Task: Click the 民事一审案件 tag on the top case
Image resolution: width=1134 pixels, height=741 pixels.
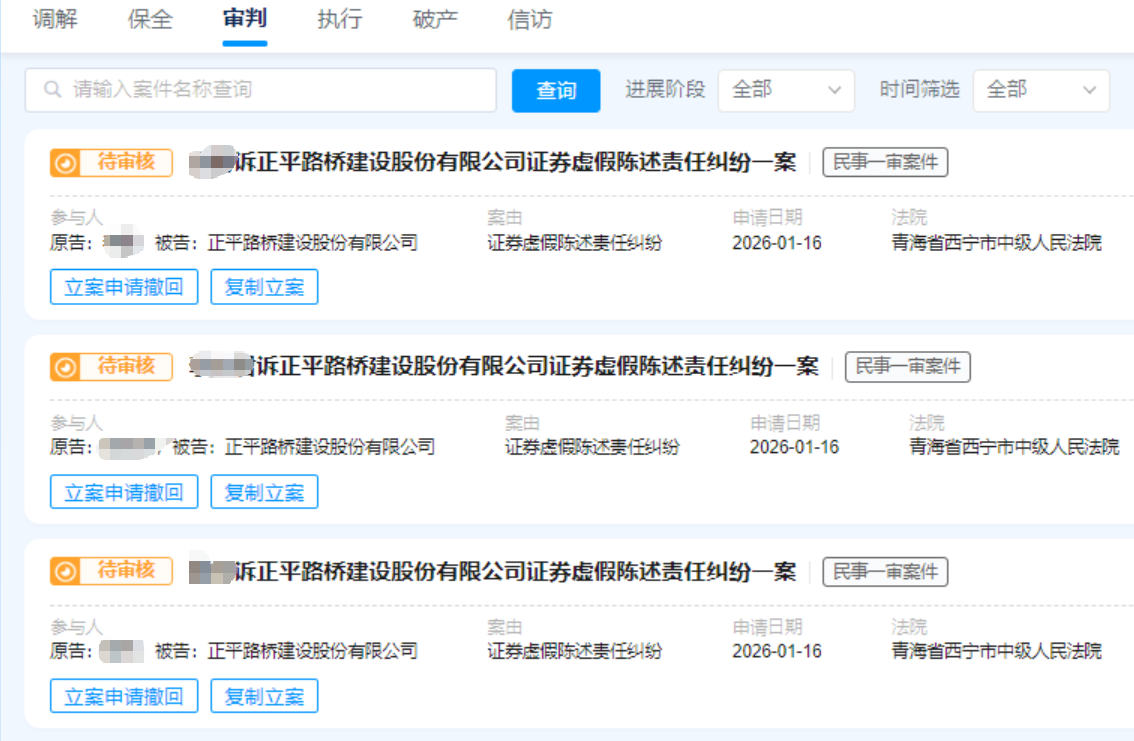Action: point(886,162)
